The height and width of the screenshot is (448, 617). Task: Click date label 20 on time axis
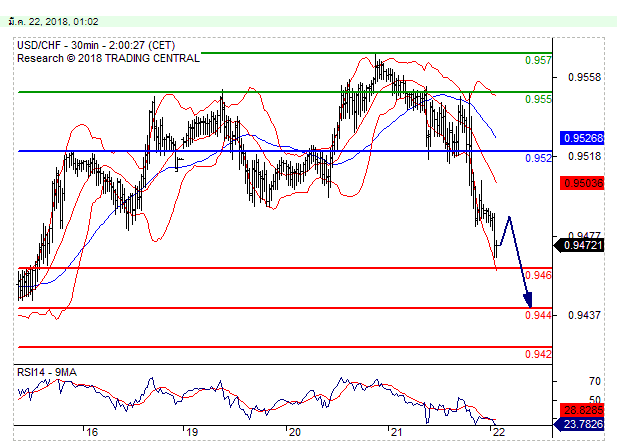[x=294, y=433]
